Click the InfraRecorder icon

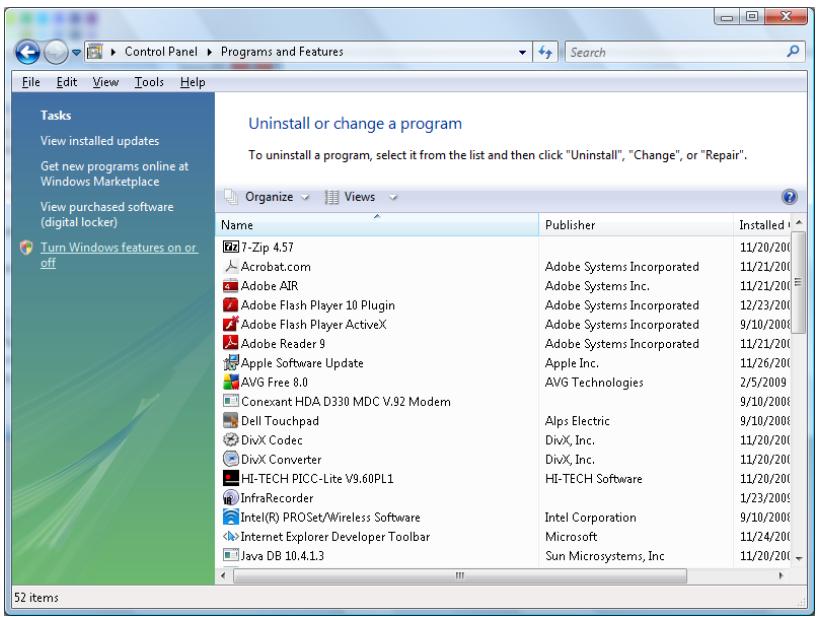(x=230, y=498)
